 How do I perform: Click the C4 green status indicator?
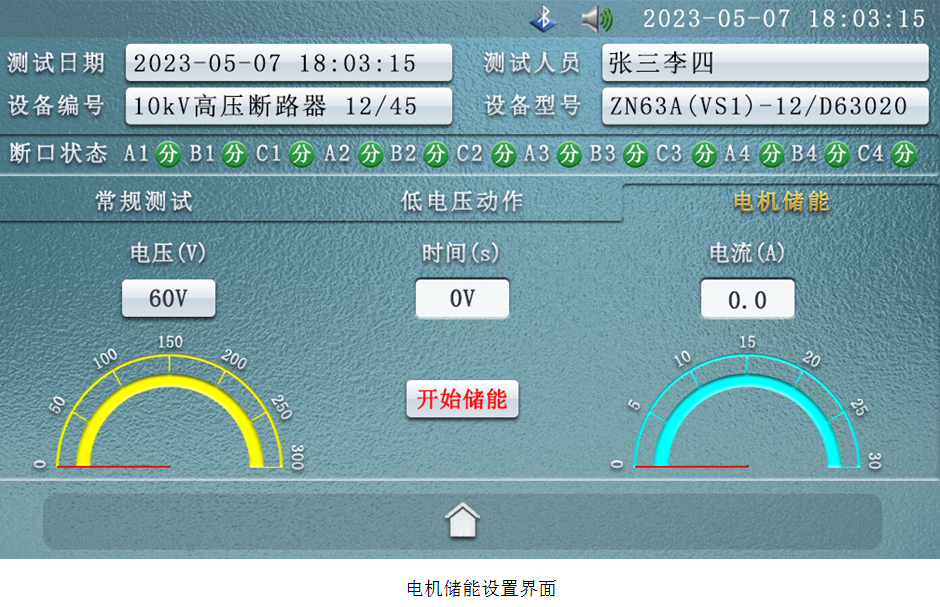coord(904,154)
